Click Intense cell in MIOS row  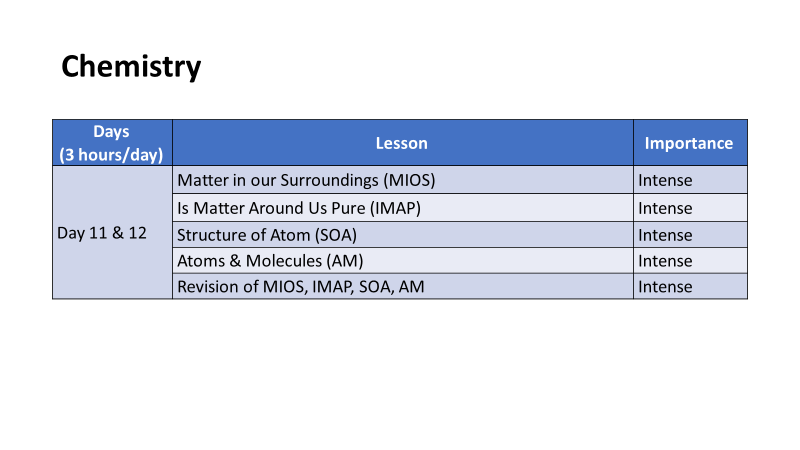[690, 180]
